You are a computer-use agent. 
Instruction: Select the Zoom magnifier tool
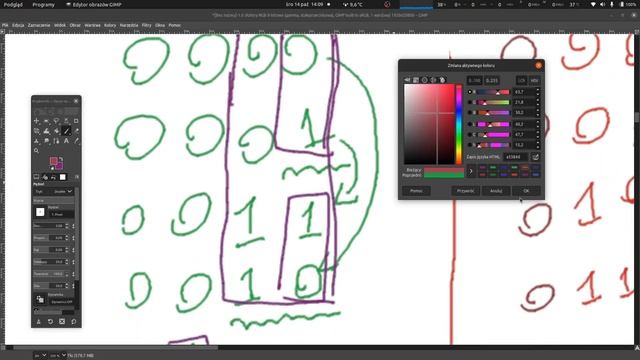[x=37, y=151]
